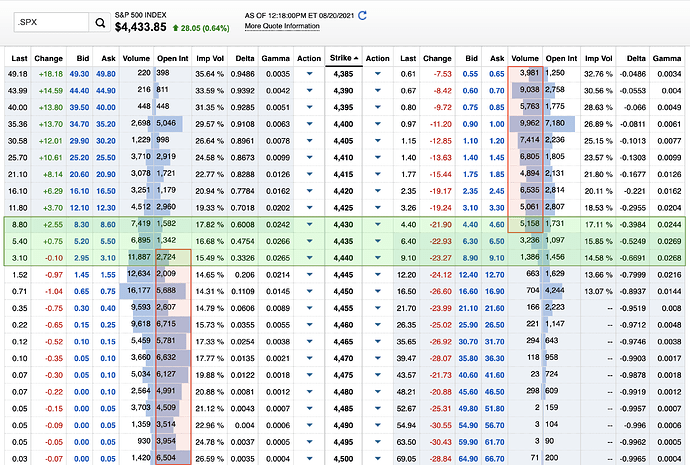Click the call-side Imp Vol column header
690x465 pixels.
coord(208,58)
